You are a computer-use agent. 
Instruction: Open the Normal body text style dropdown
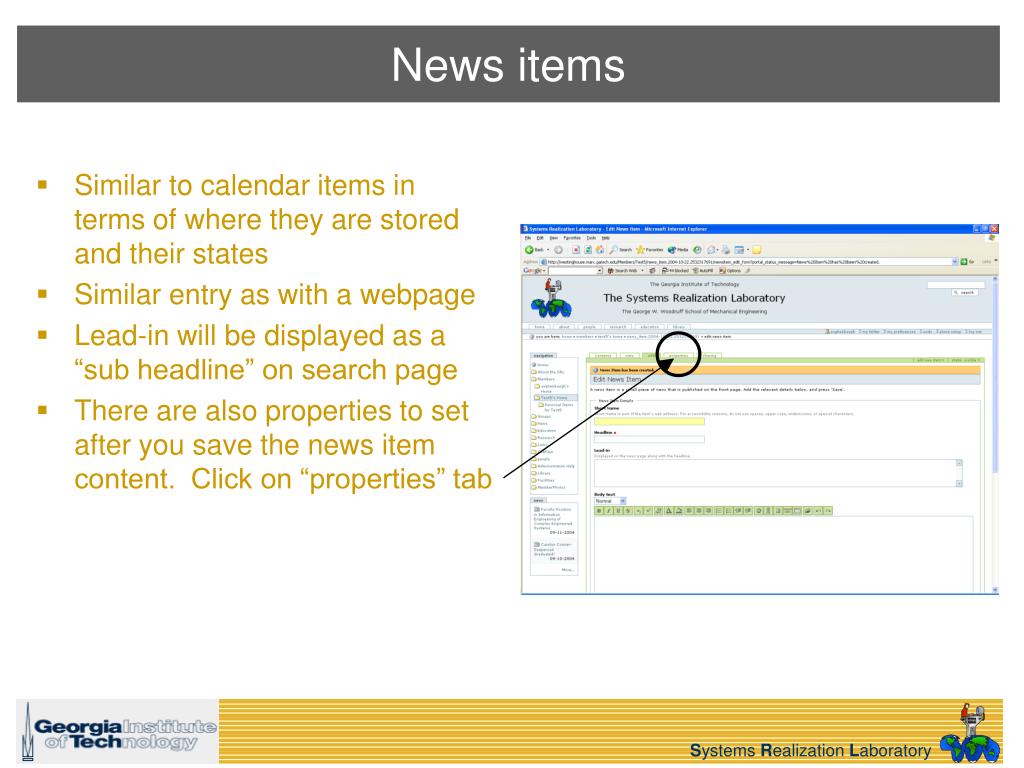(610, 501)
